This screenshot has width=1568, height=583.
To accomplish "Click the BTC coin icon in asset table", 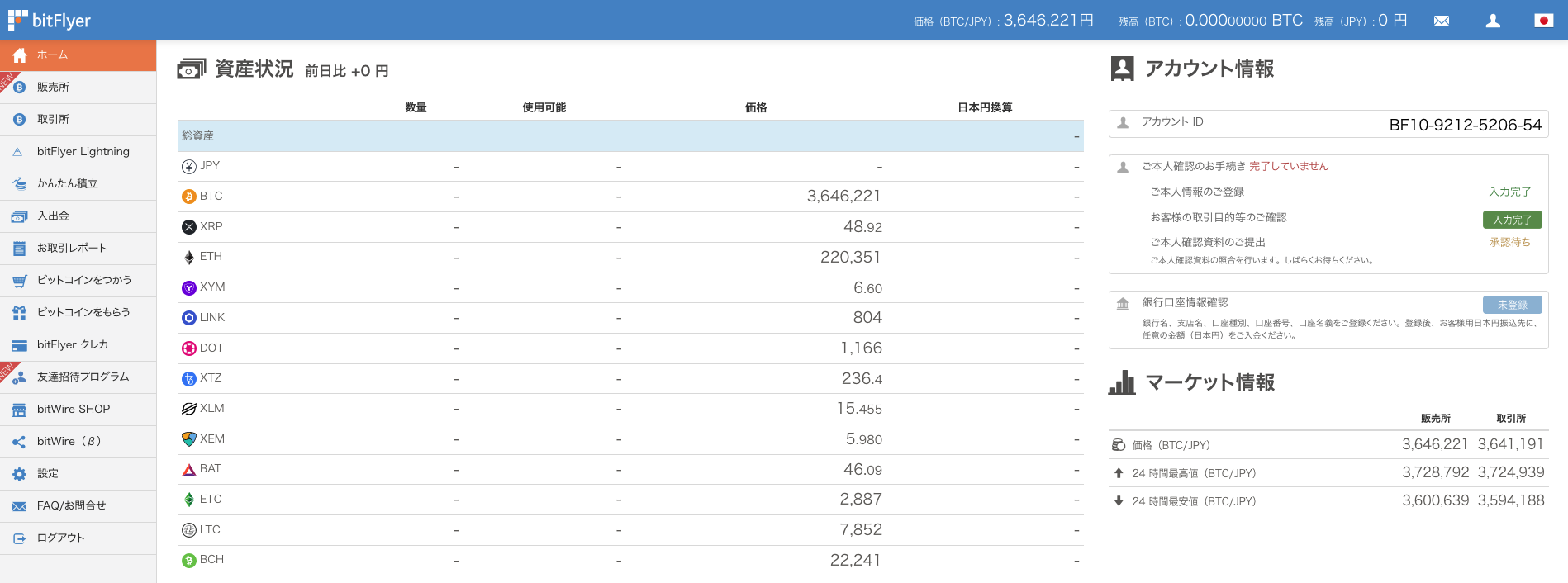I will point(189,197).
